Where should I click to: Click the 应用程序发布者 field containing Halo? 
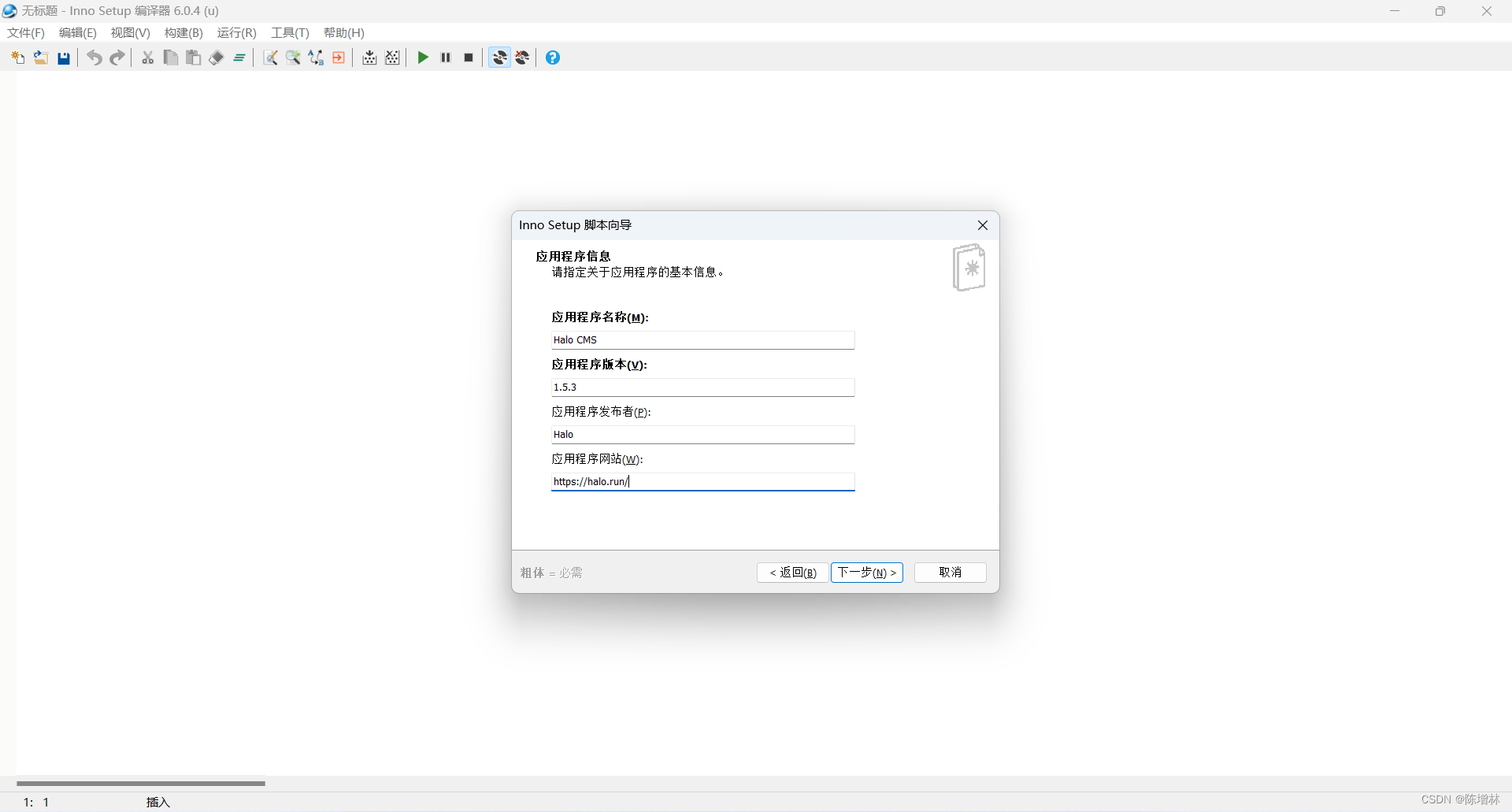[x=702, y=435]
